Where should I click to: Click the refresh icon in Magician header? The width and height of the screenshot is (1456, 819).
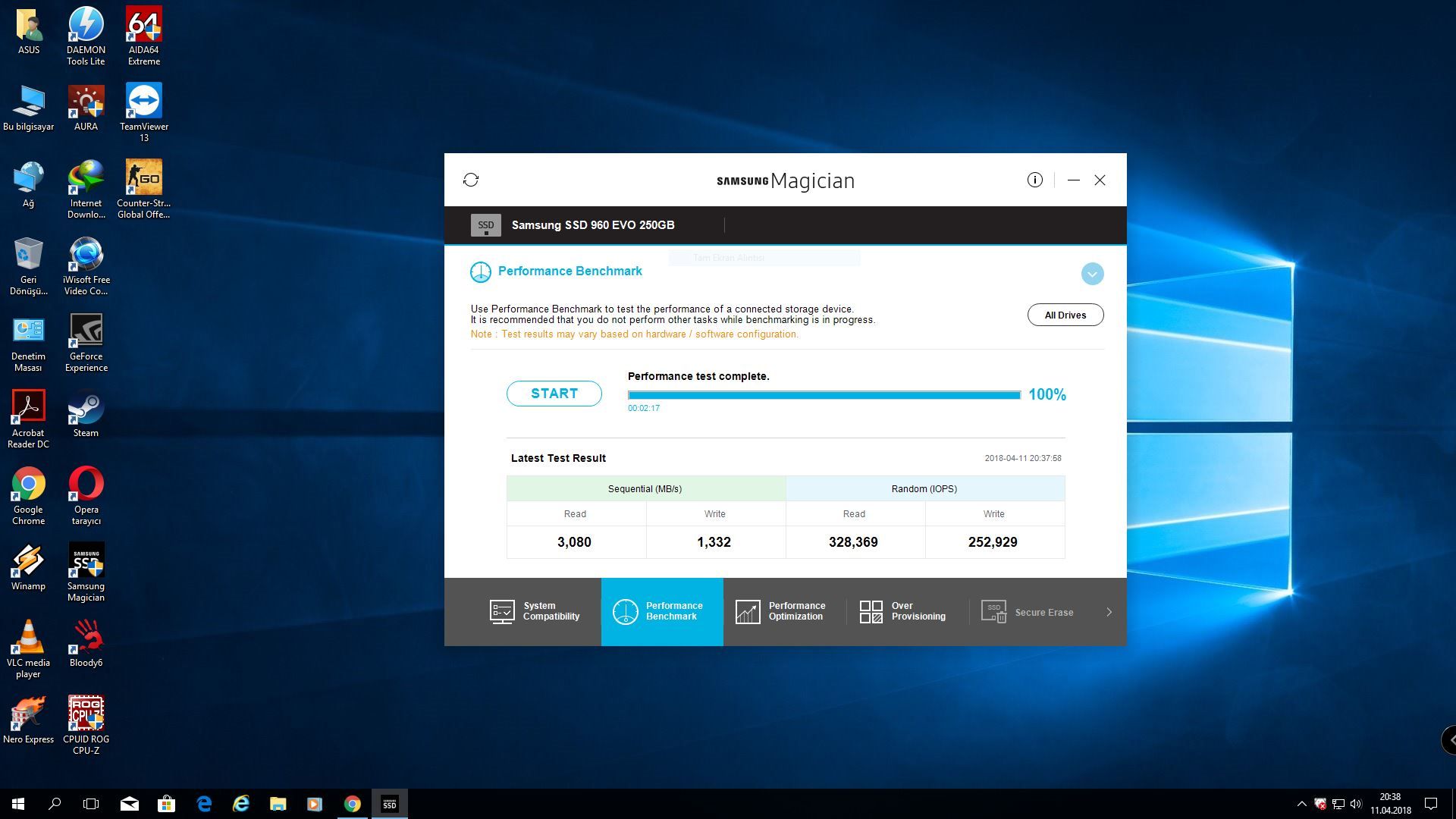[x=471, y=180]
